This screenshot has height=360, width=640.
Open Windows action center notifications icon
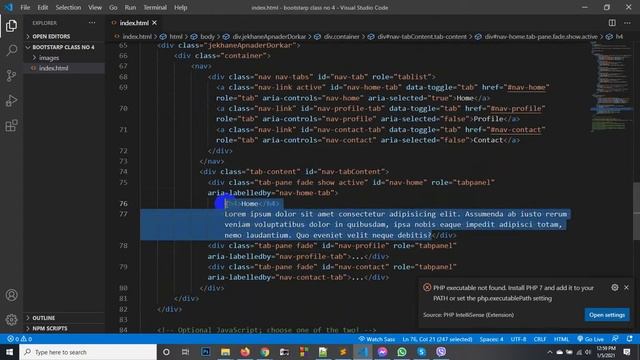point(627,352)
